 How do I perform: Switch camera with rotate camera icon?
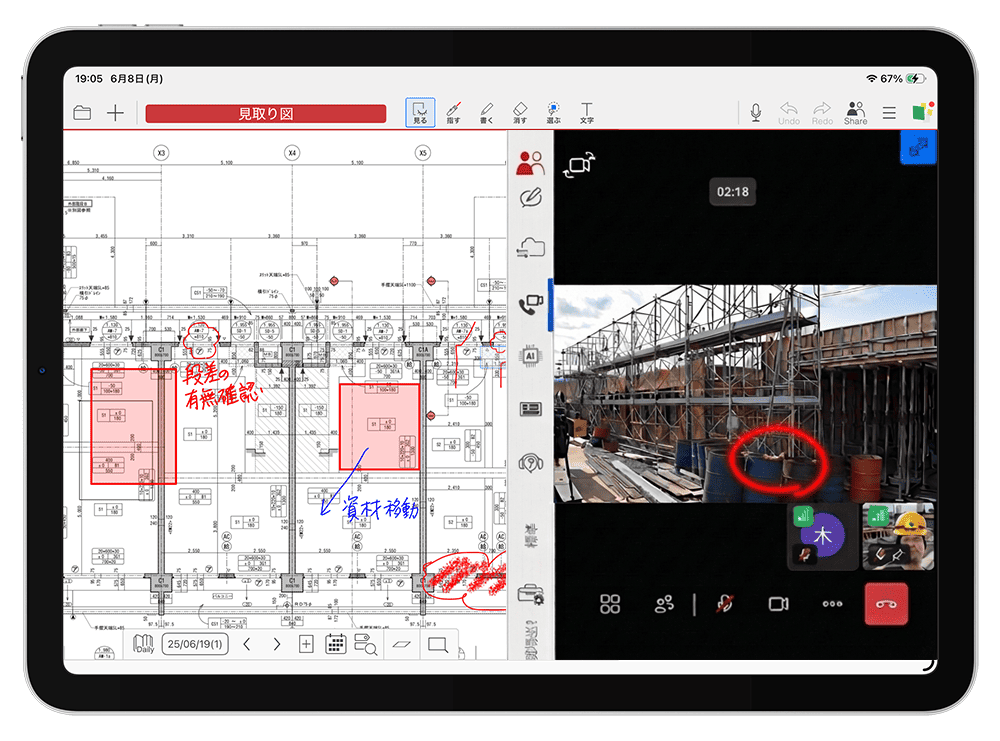(x=578, y=165)
